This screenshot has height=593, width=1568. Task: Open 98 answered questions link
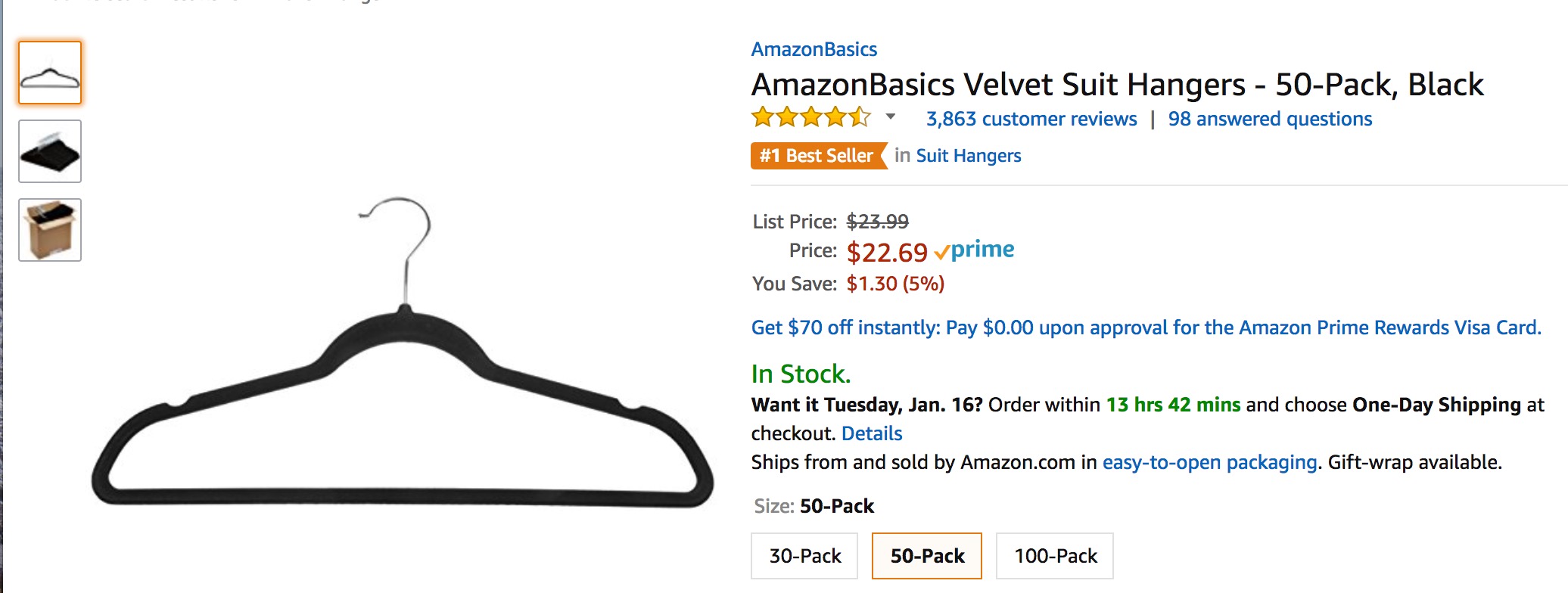point(1269,119)
